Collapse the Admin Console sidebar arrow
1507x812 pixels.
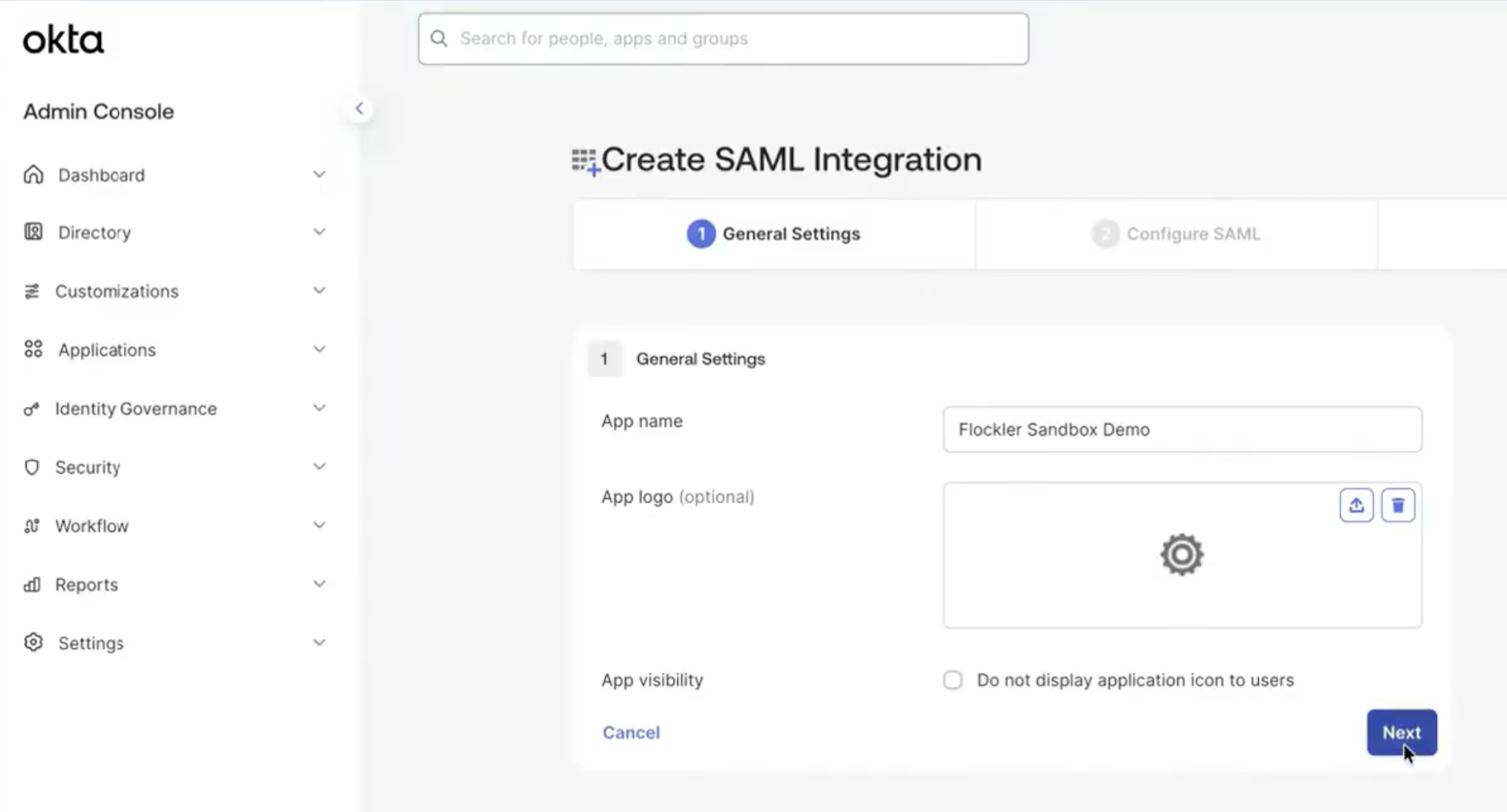[x=359, y=109]
